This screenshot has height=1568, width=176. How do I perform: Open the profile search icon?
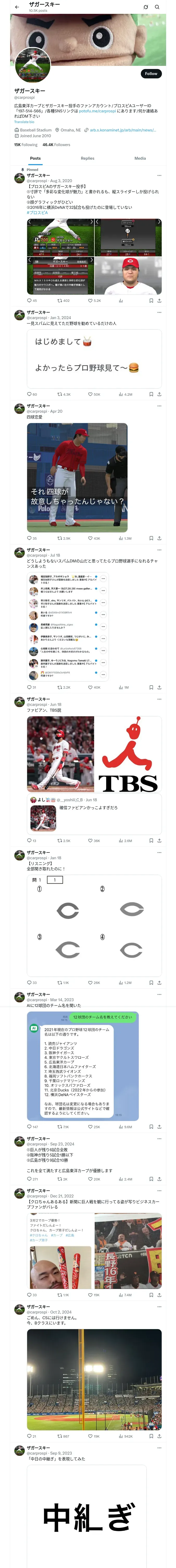coord(157,7)
